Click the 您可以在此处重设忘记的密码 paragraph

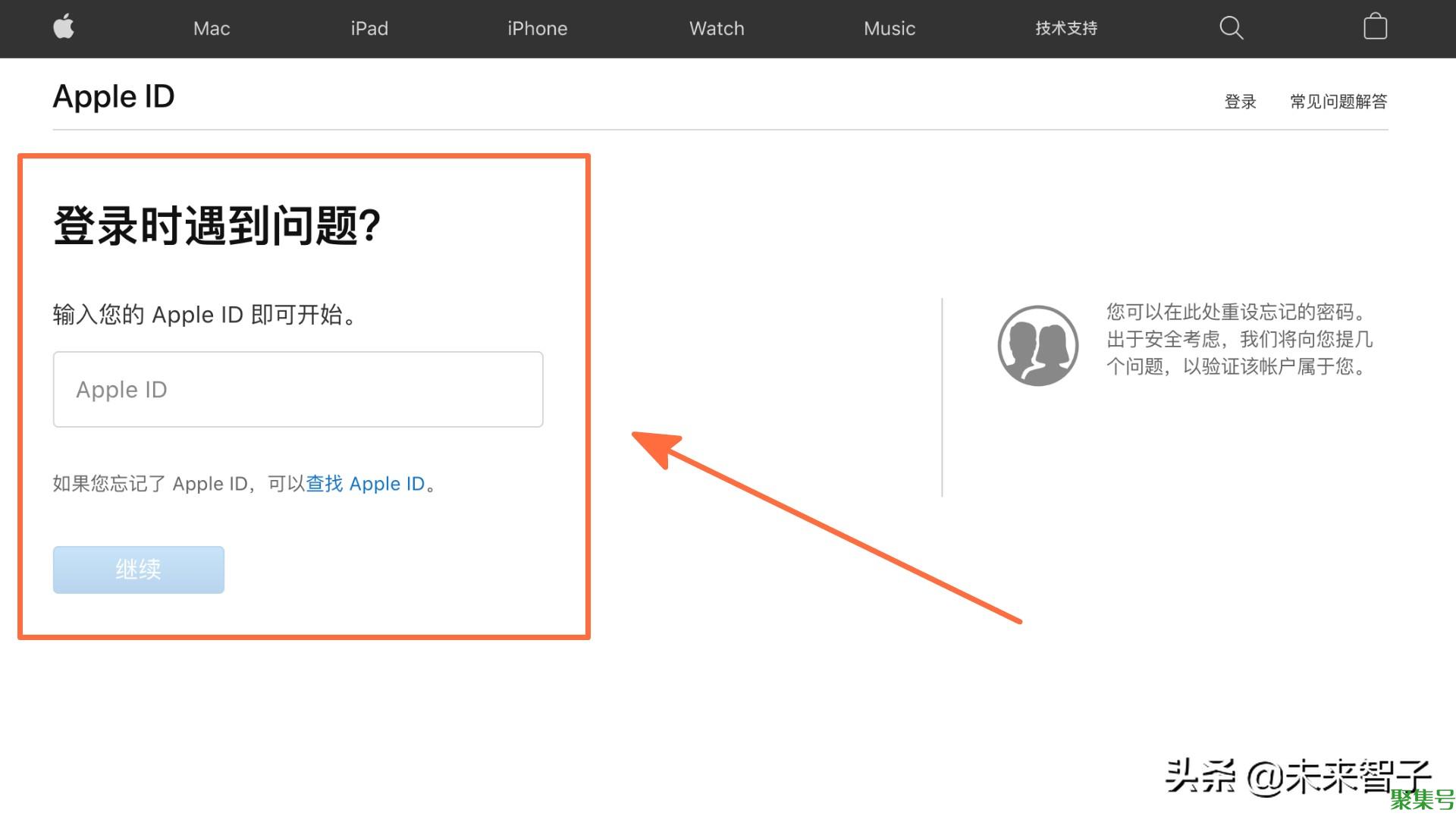(1239, 339)
